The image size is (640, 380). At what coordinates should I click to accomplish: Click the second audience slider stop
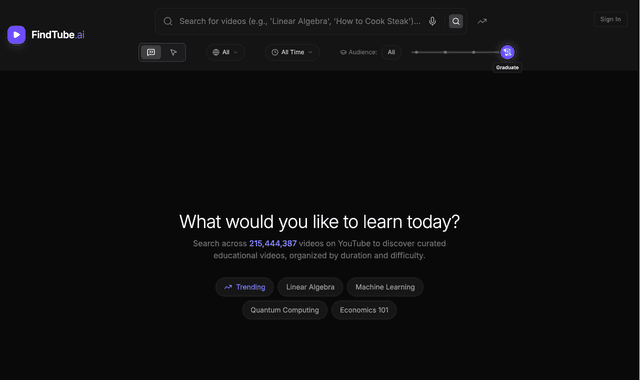pos(445,52)
